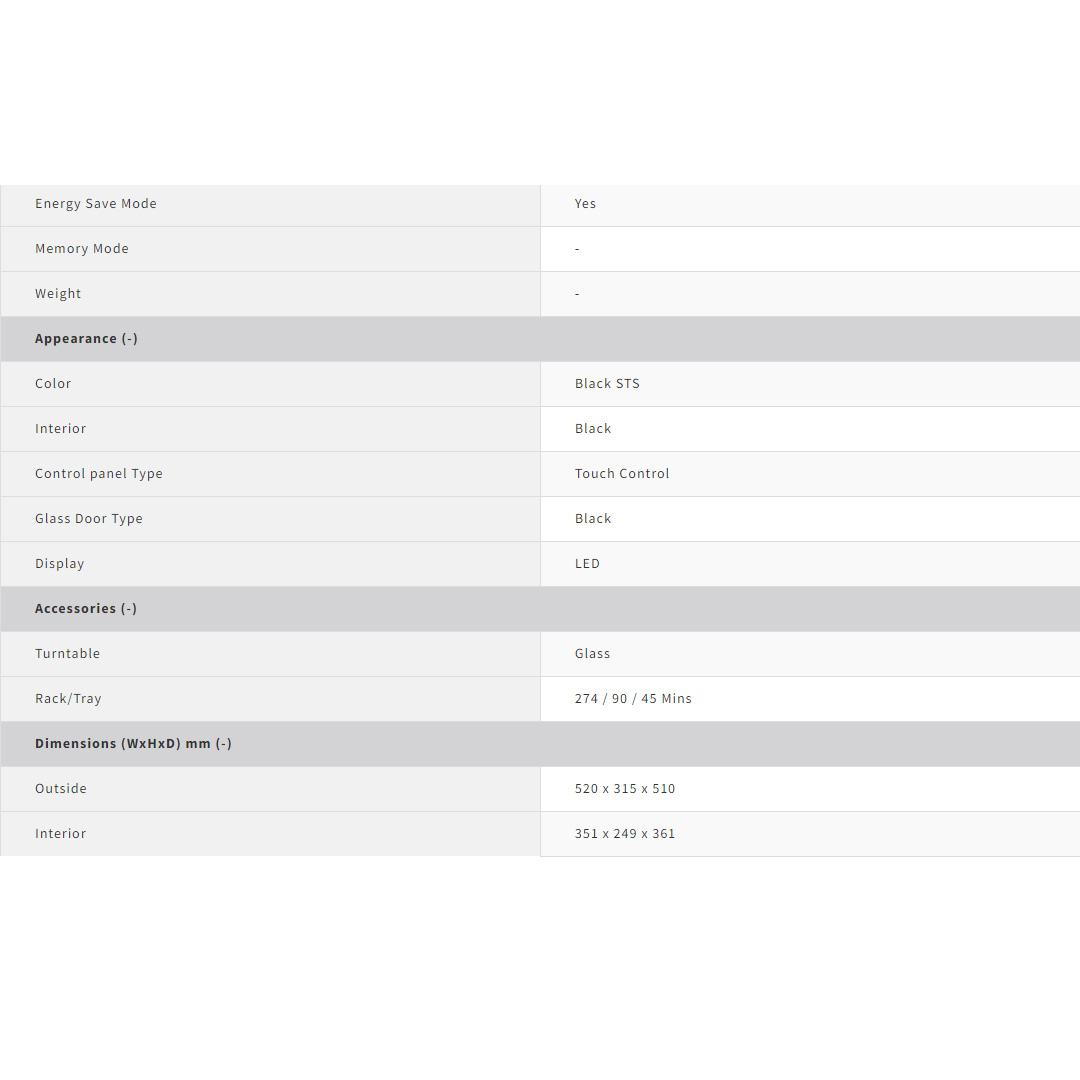This screenshot has height=1080, width=1080.
Task: Collapse the Appearance (-) section header
Action: click(87, 339)
